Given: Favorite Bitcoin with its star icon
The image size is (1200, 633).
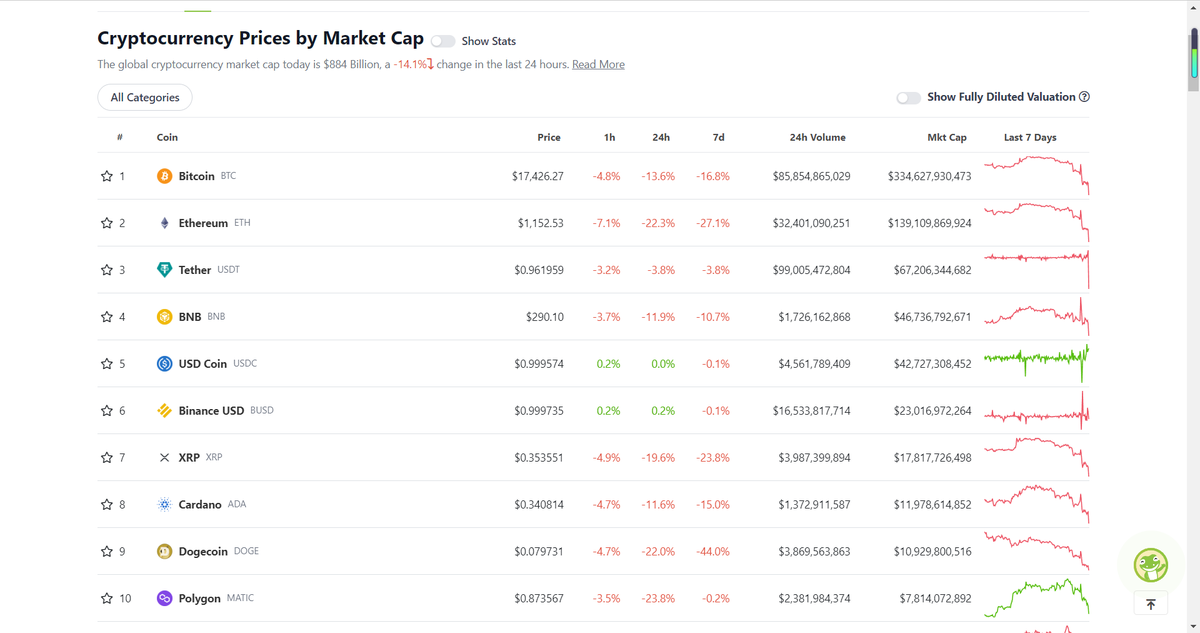Looking at the screenshot, I should point(107,176).
